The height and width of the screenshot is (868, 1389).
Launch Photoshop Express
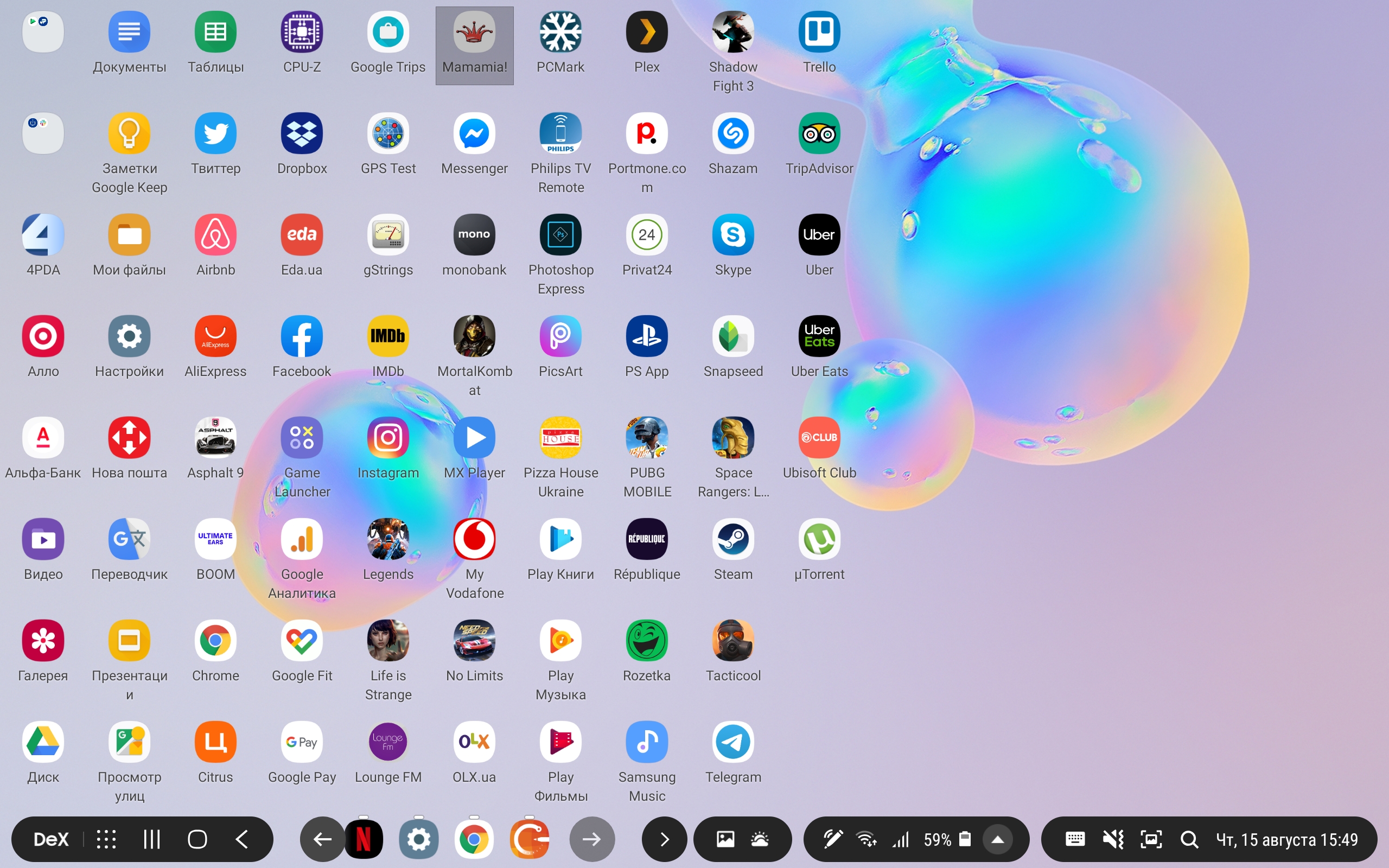[x=560, y=235]
